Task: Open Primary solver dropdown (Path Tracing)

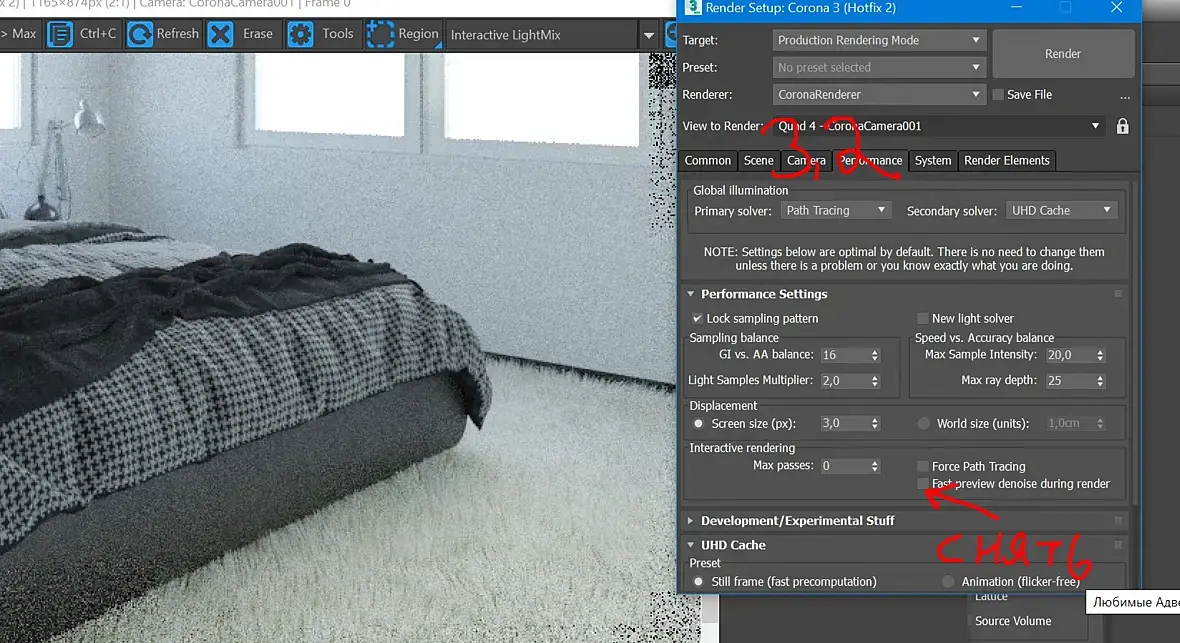Action: point(836,210)
